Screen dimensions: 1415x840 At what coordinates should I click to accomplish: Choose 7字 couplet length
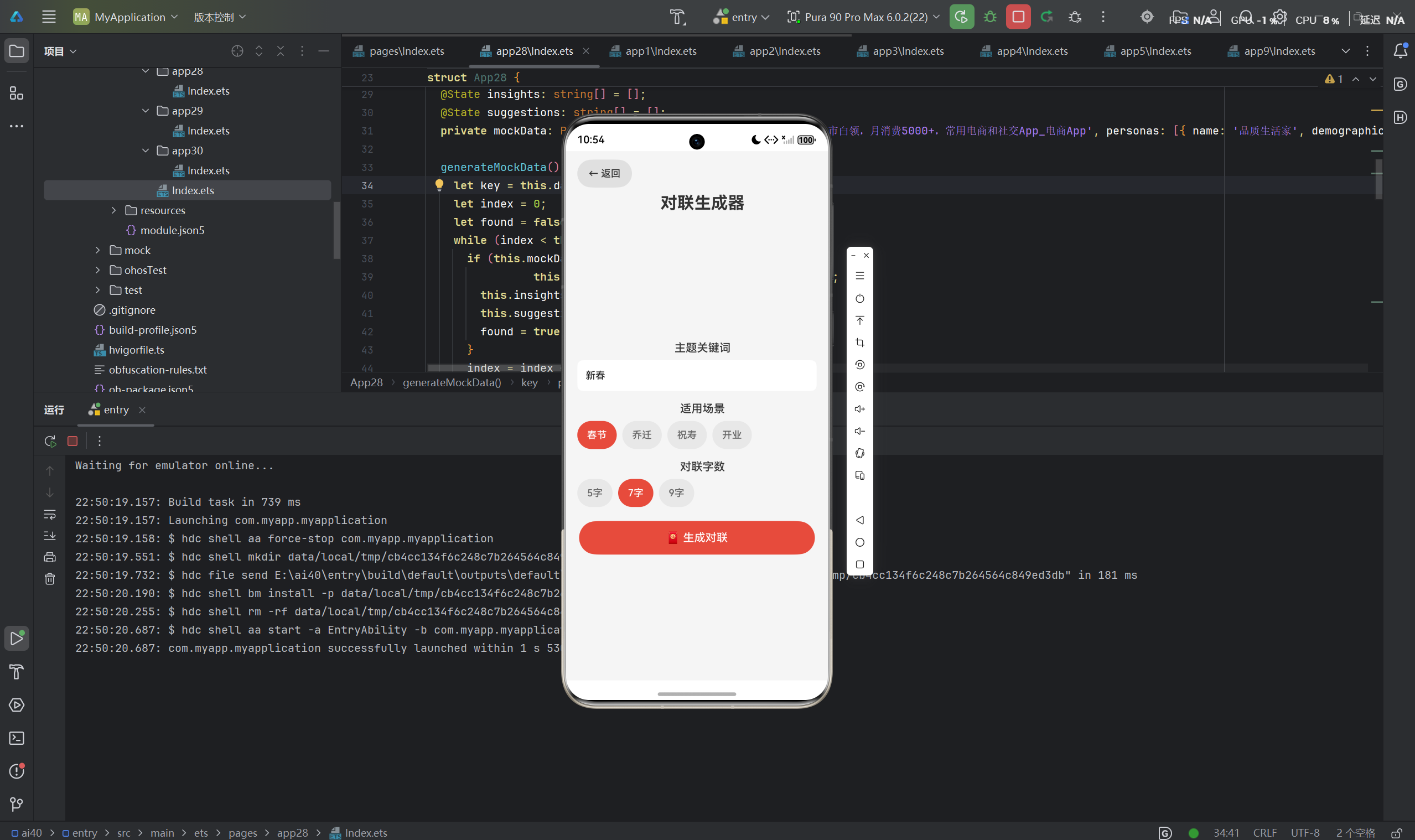636,493
